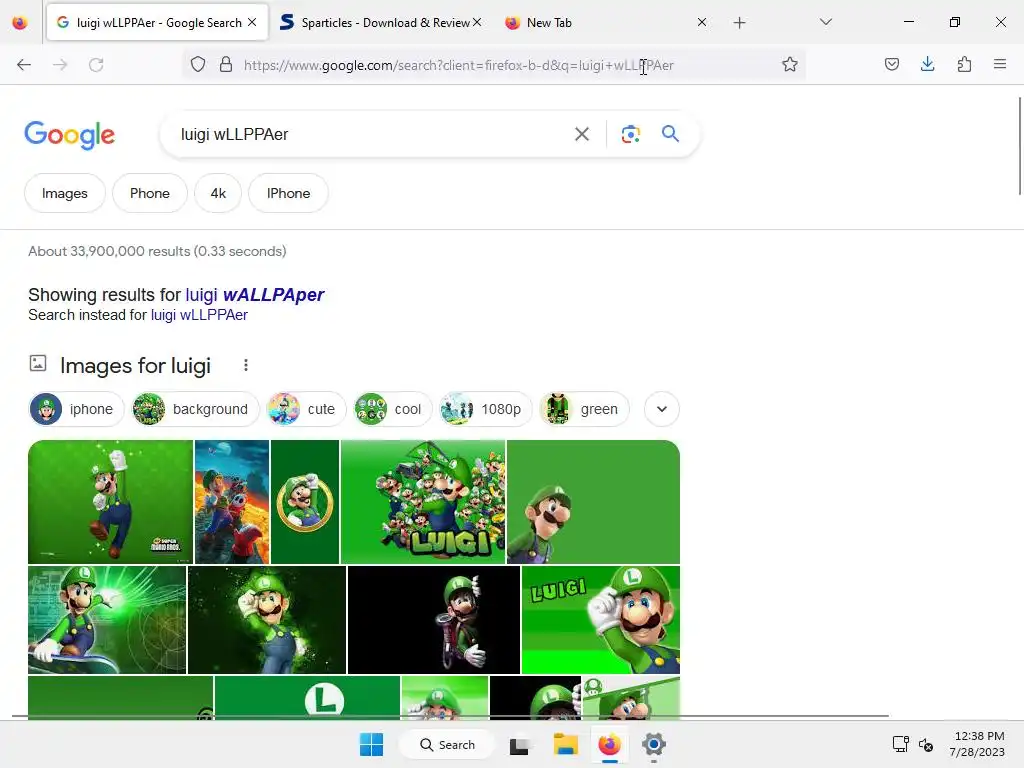Switch to the luigi wLLPPAer Google Search tab

pyautogui.click(x=157, y=23)
